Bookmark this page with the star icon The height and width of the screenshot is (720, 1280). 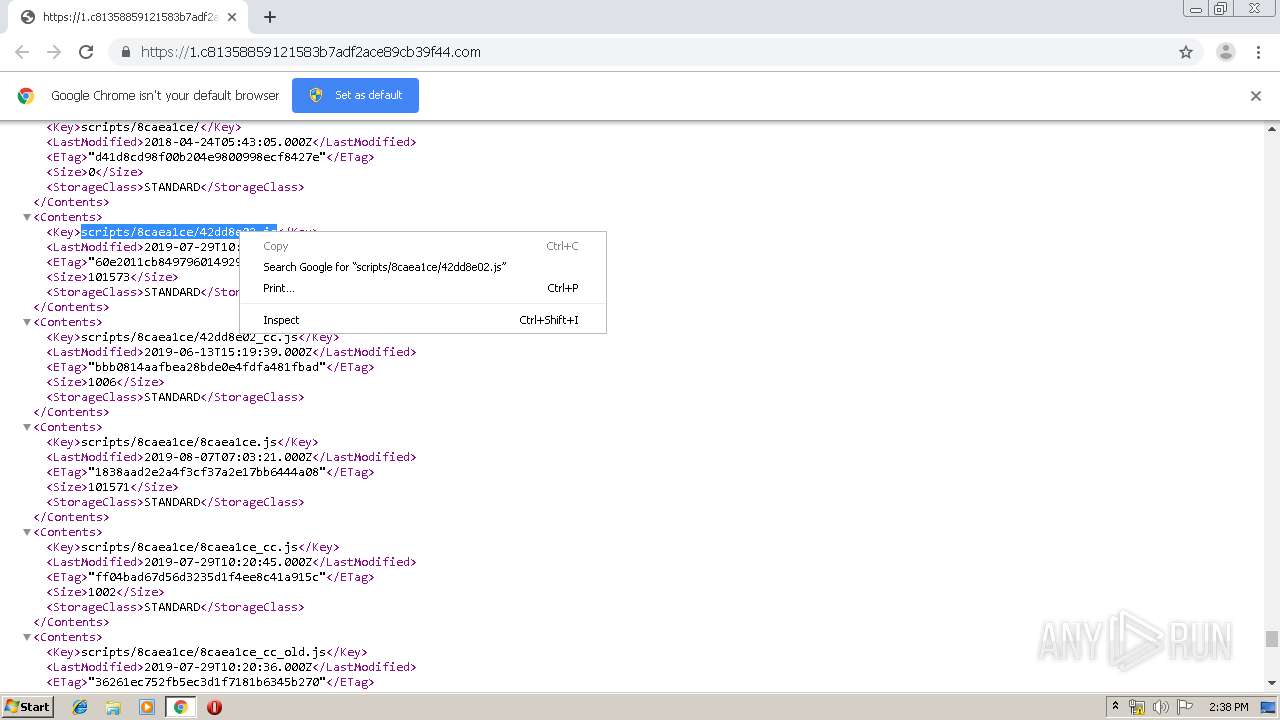point(1186,52)
